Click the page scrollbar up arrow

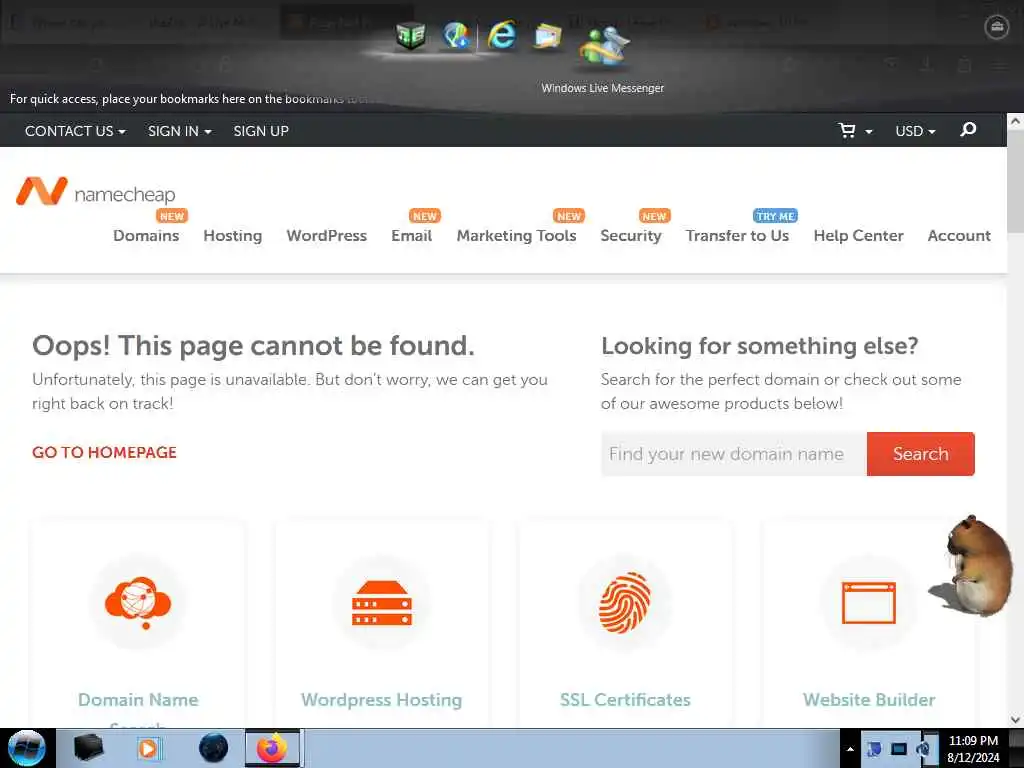point(1015,121)
